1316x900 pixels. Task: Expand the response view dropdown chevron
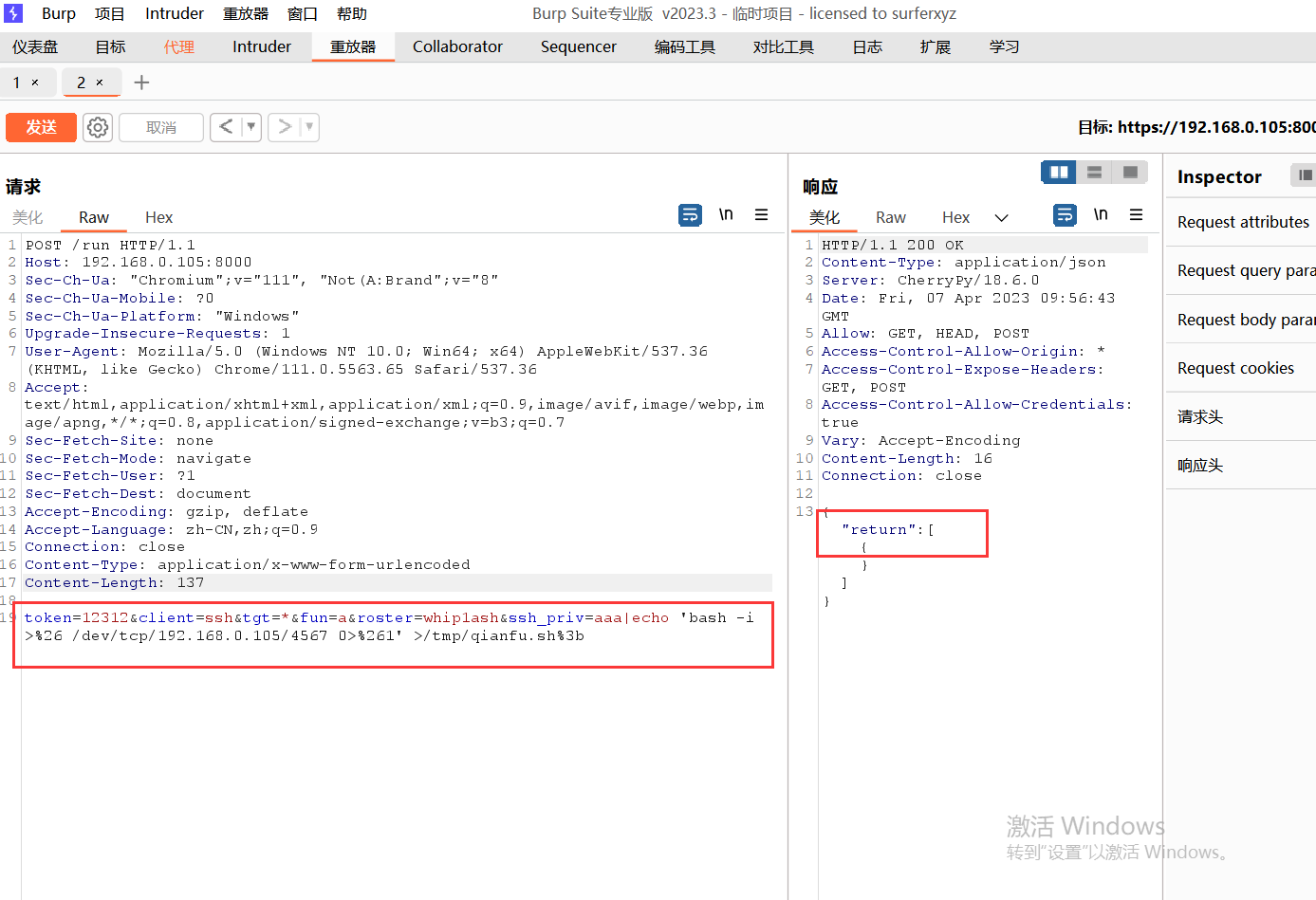[x=1001, y=218]
